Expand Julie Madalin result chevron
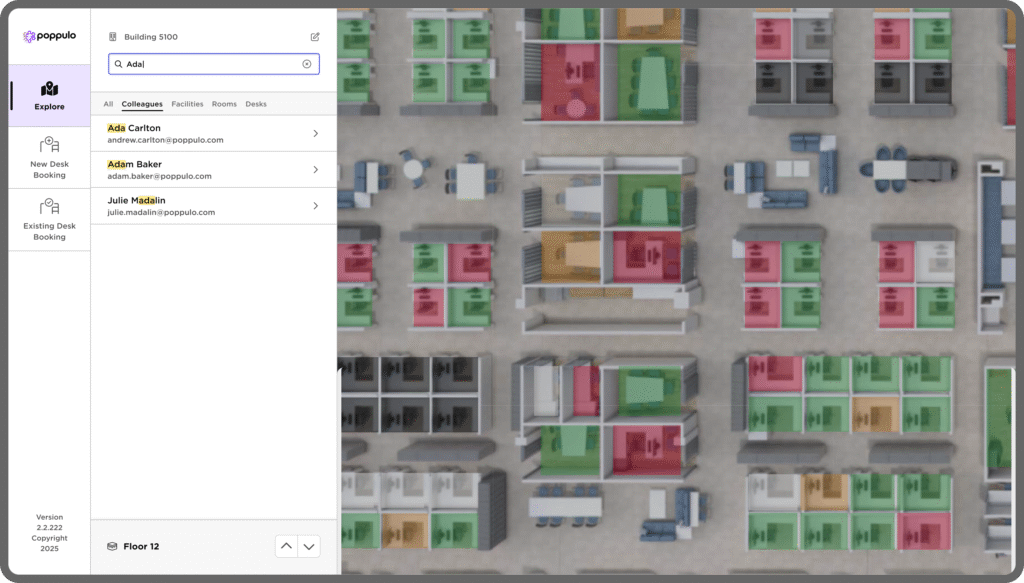 [x=315, y=206]
